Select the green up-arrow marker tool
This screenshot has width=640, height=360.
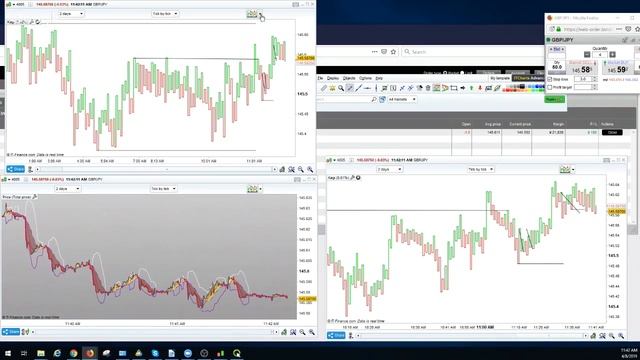coord(471,88)
